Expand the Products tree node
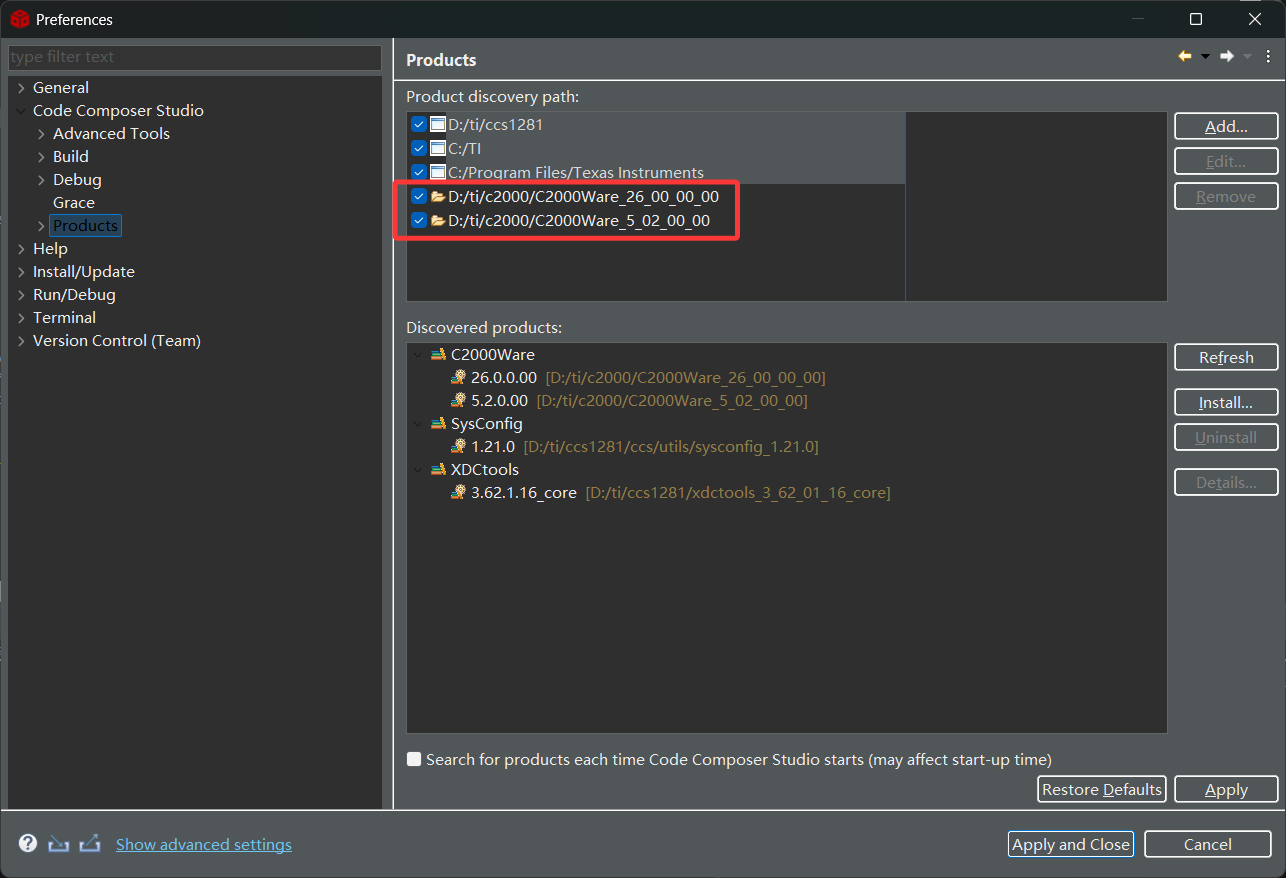The width and height of the screenshot is (1286, 878). click(x=41, y=226)
